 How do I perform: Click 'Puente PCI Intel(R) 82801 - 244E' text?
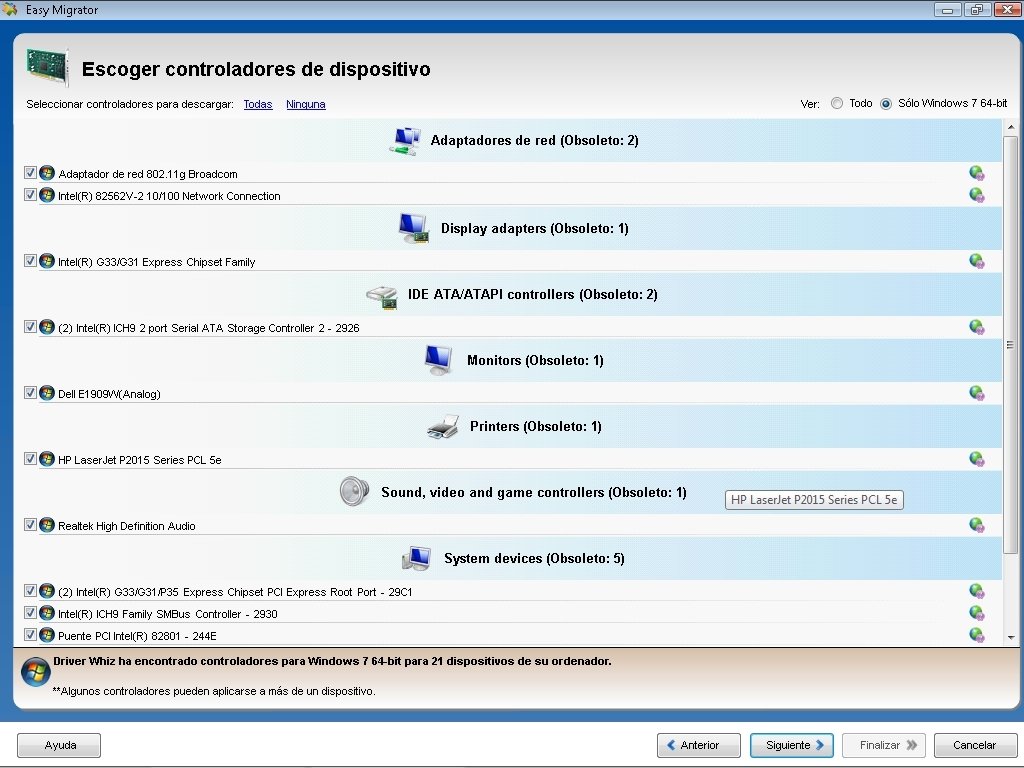(x=137, y=635)
